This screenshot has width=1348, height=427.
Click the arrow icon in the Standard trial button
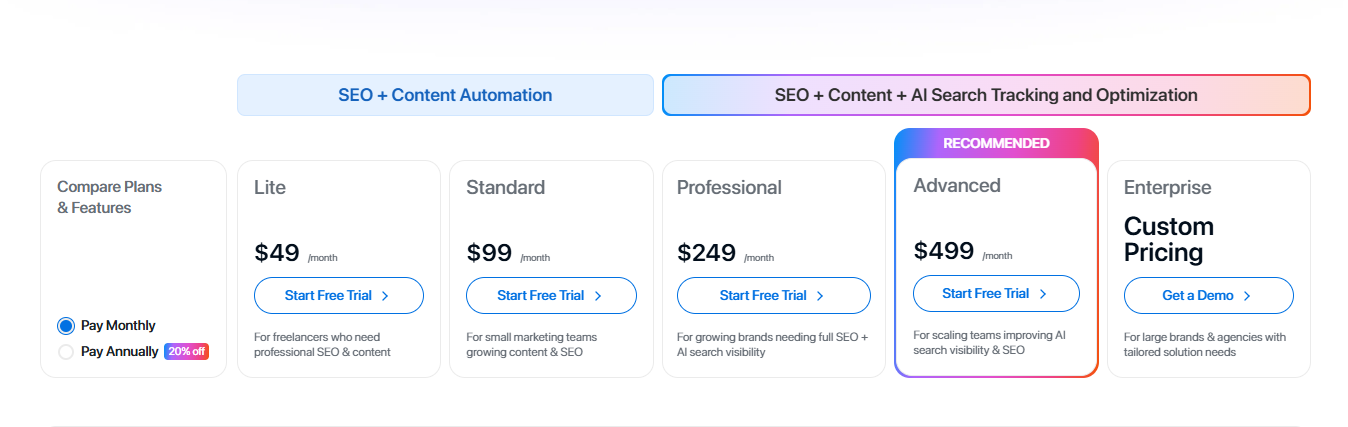pyautogui.click(x=598, y=296)
